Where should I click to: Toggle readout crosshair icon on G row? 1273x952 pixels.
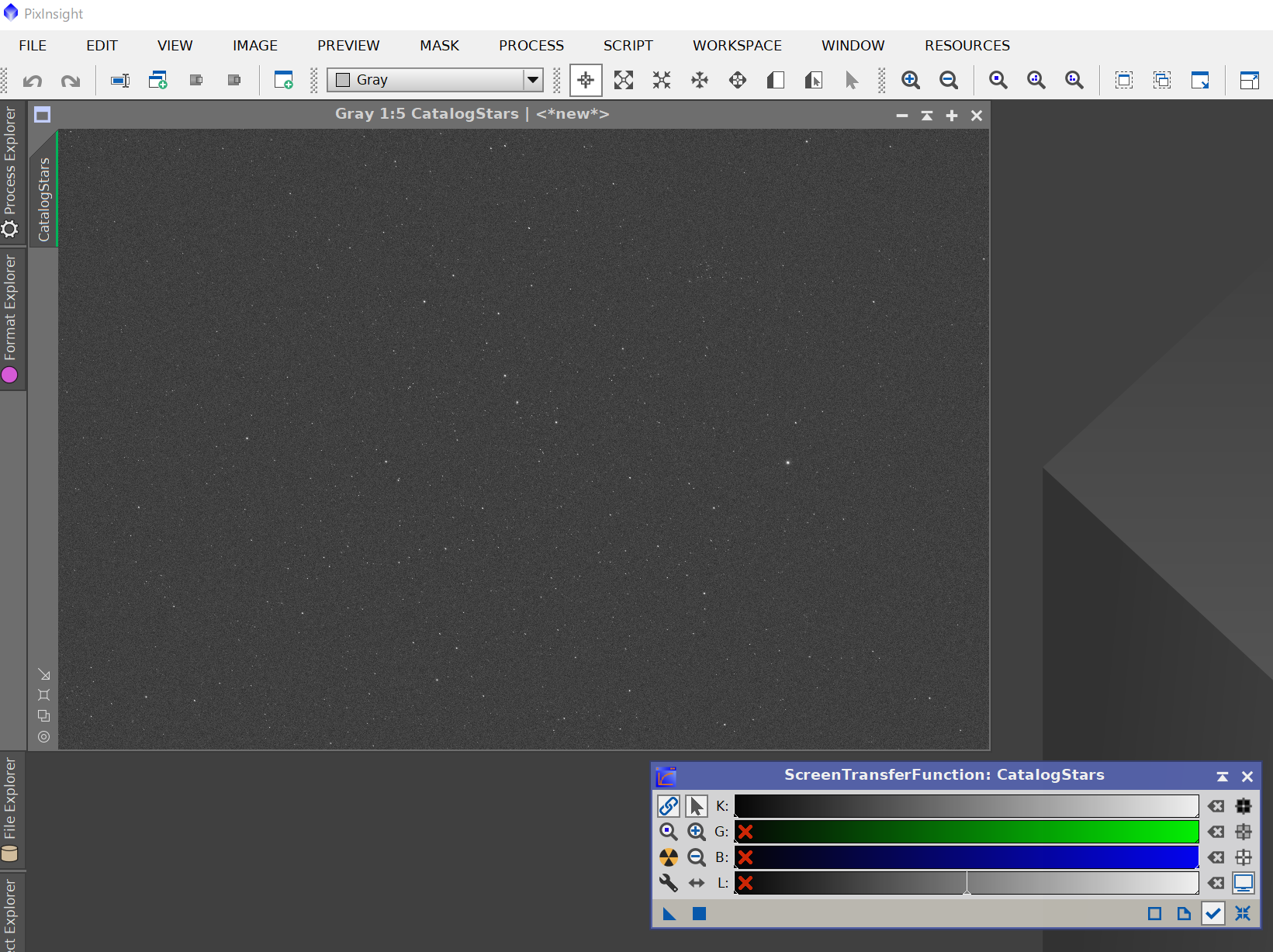pos(1244,832)
